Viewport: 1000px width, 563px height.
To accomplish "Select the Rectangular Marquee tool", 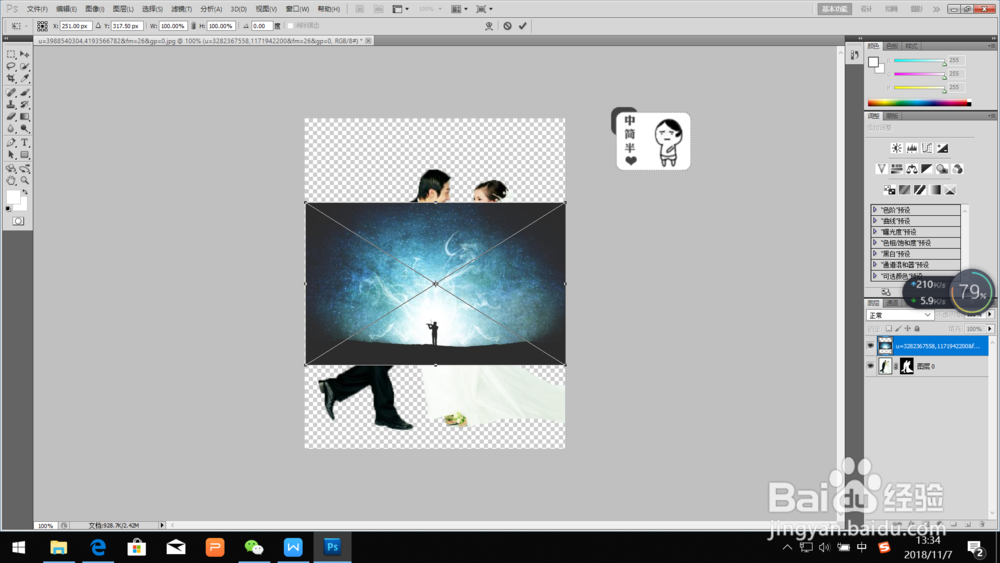I will (11, 54).
